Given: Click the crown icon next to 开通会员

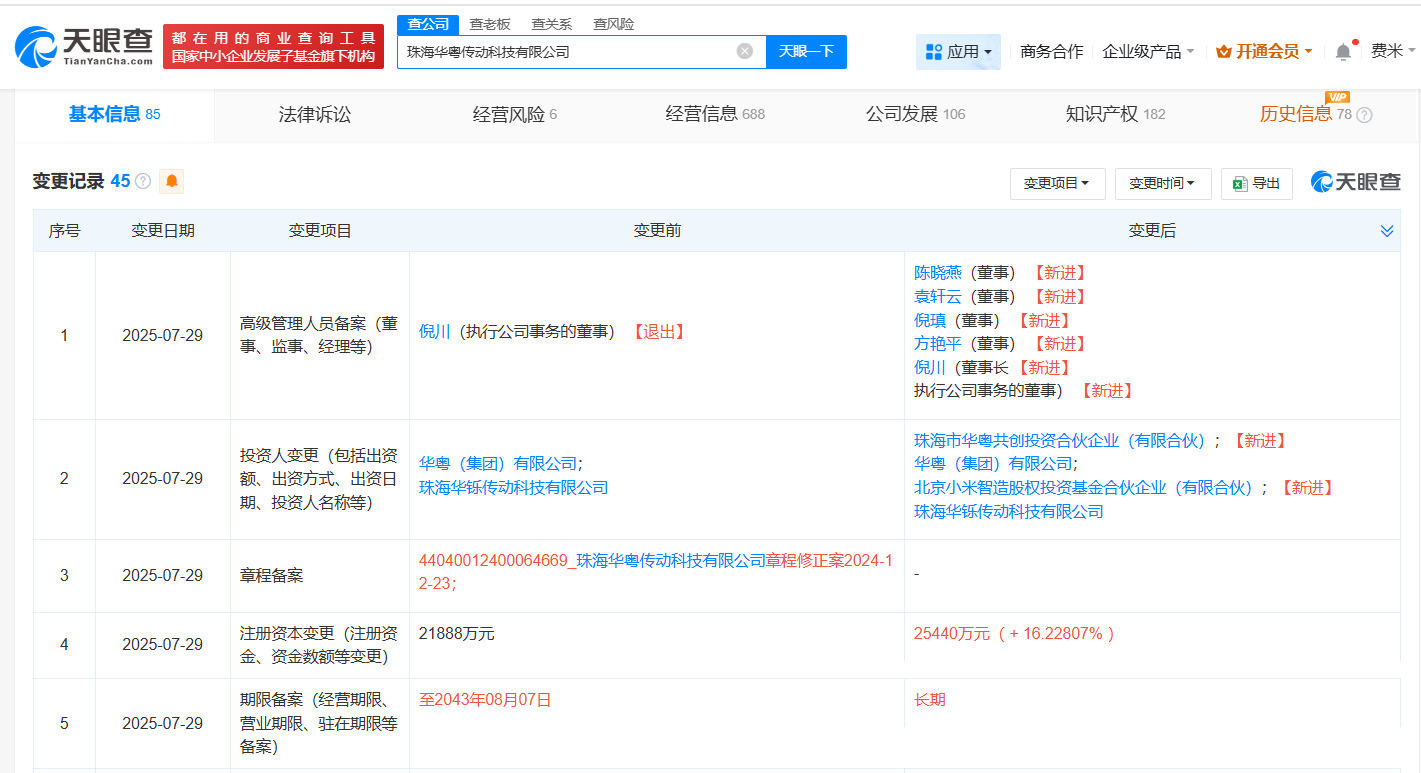Looking at the screenshot, I should pos(1222,50).
